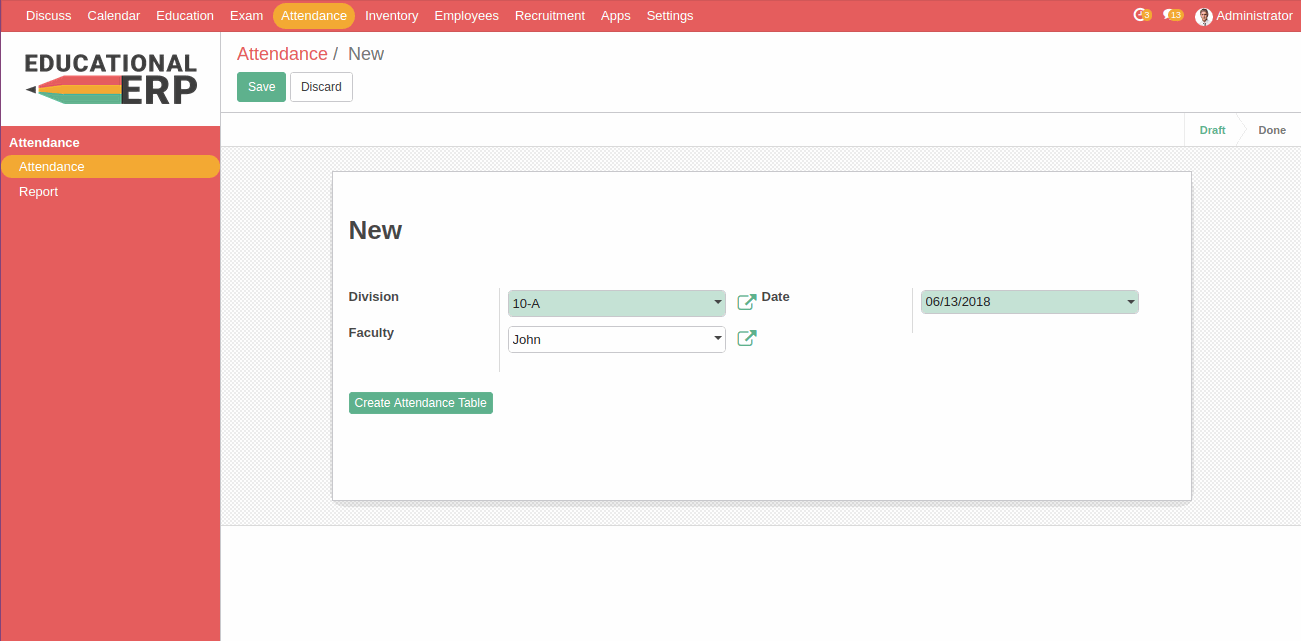
Task: Switch to the Exam menu
Action: [x=246, y=16]
